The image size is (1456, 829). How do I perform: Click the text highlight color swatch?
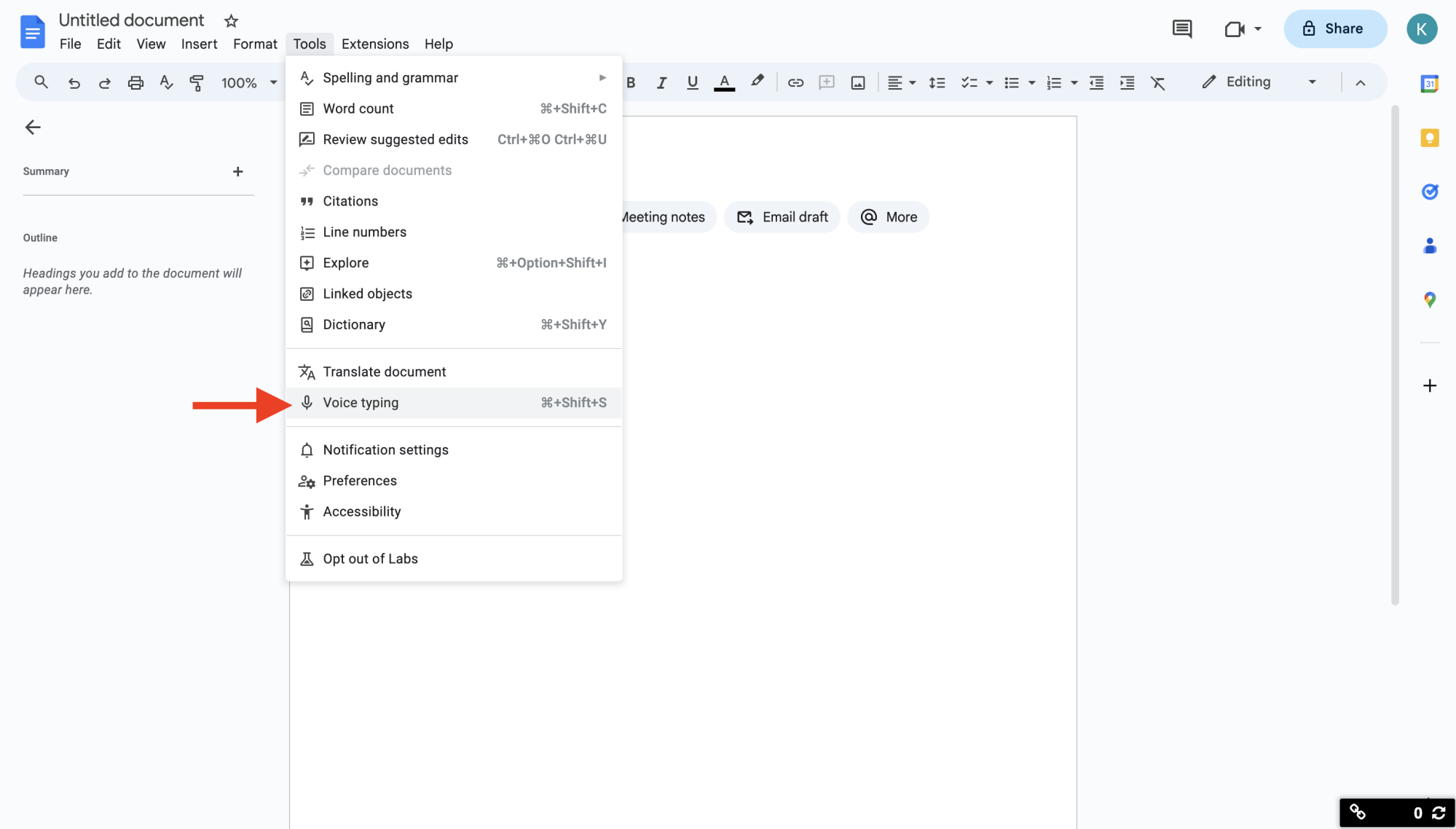click(x=758, y=82)
